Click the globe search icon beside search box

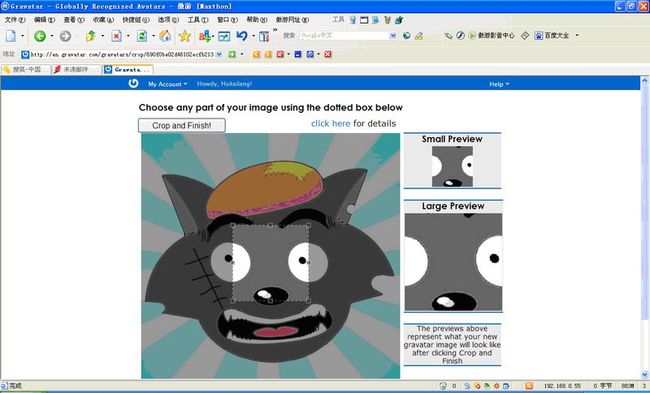[407, 36]
